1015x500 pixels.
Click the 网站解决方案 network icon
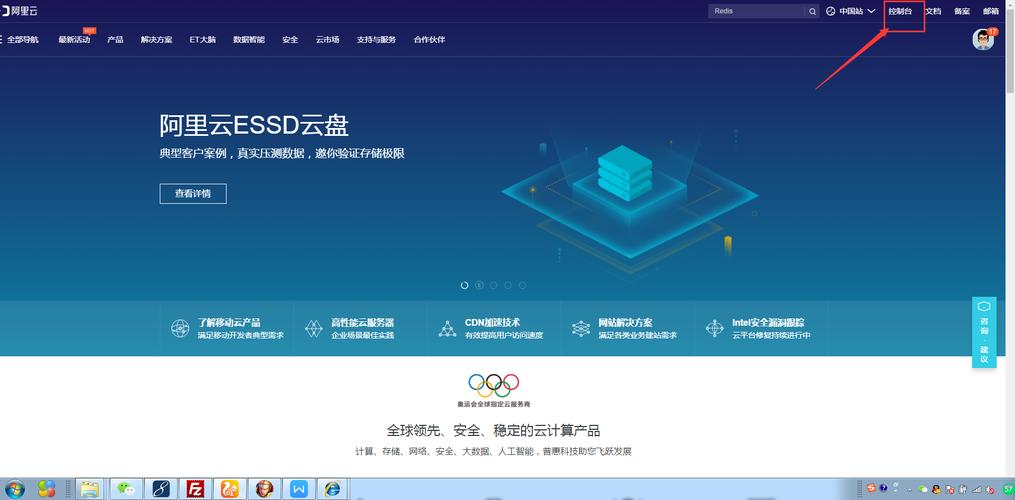tap(581, 328)
